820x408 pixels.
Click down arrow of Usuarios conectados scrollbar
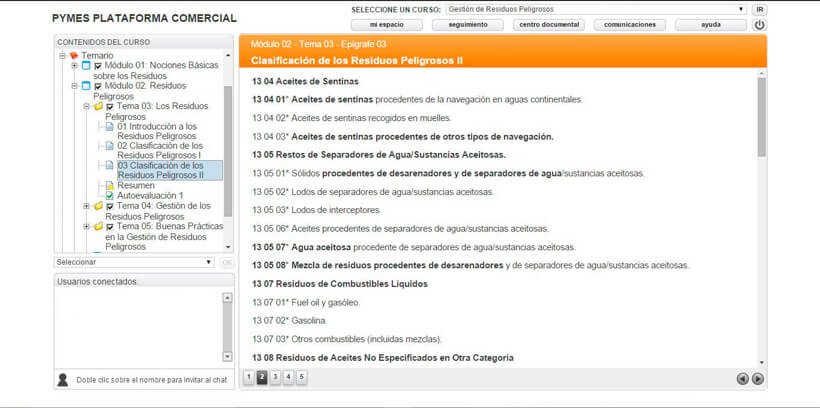click(227, 356)
